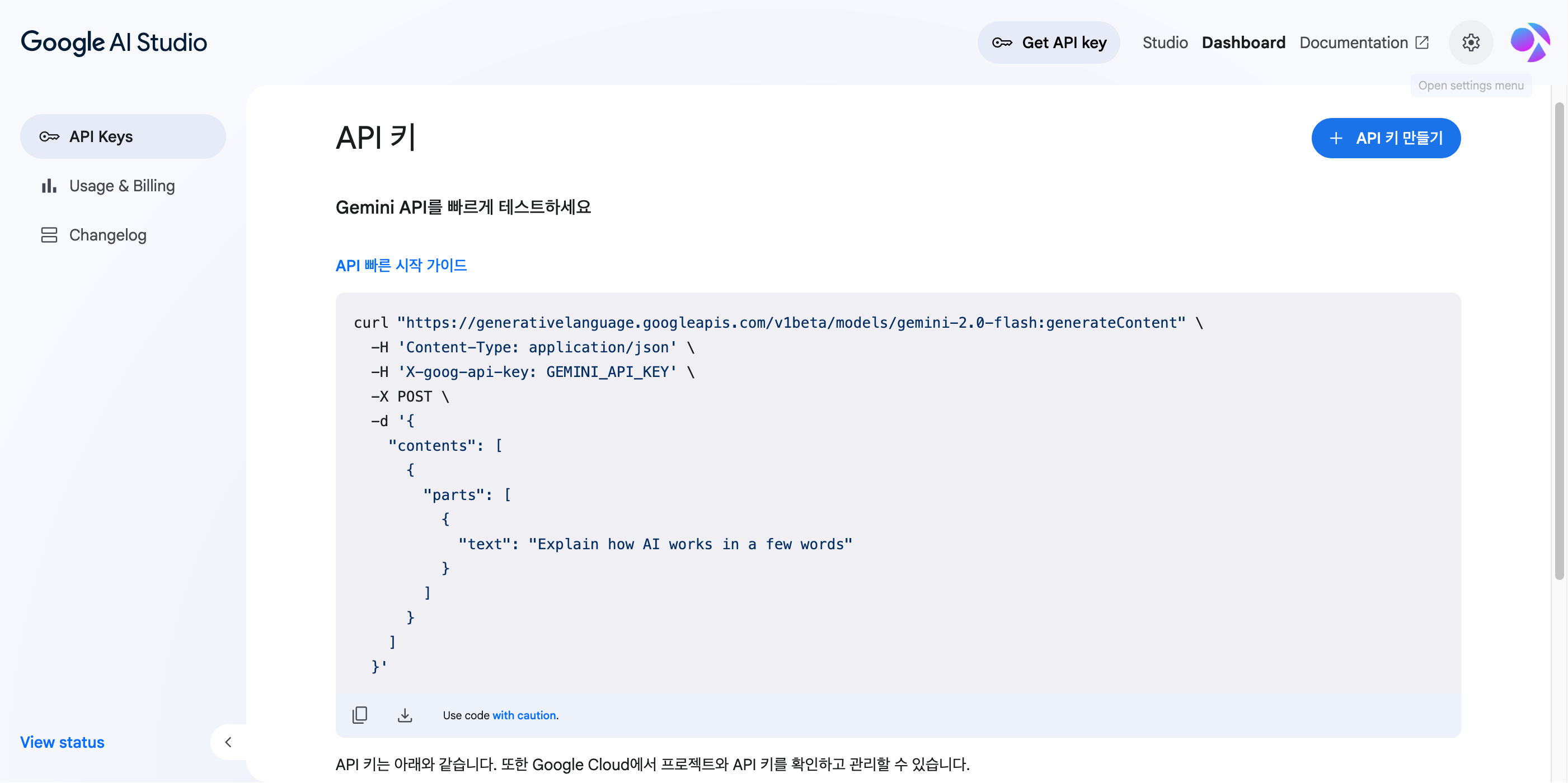Click the page vertical scrollbar

(1559, 341)
